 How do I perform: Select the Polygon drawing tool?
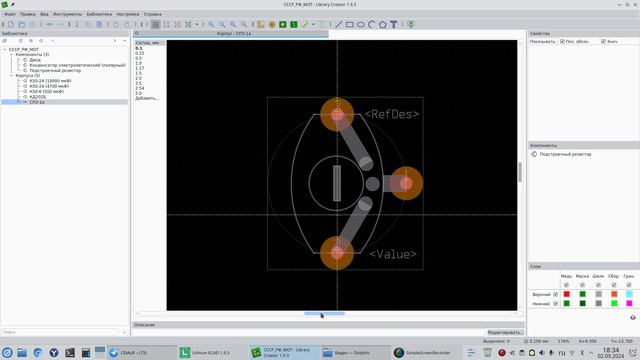click(x=382, y=24)
